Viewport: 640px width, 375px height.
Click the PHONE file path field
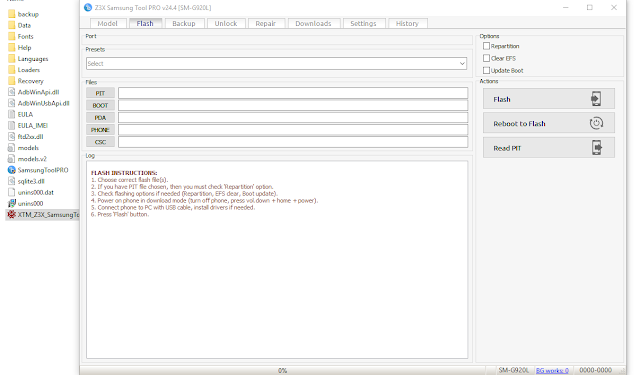293,130
